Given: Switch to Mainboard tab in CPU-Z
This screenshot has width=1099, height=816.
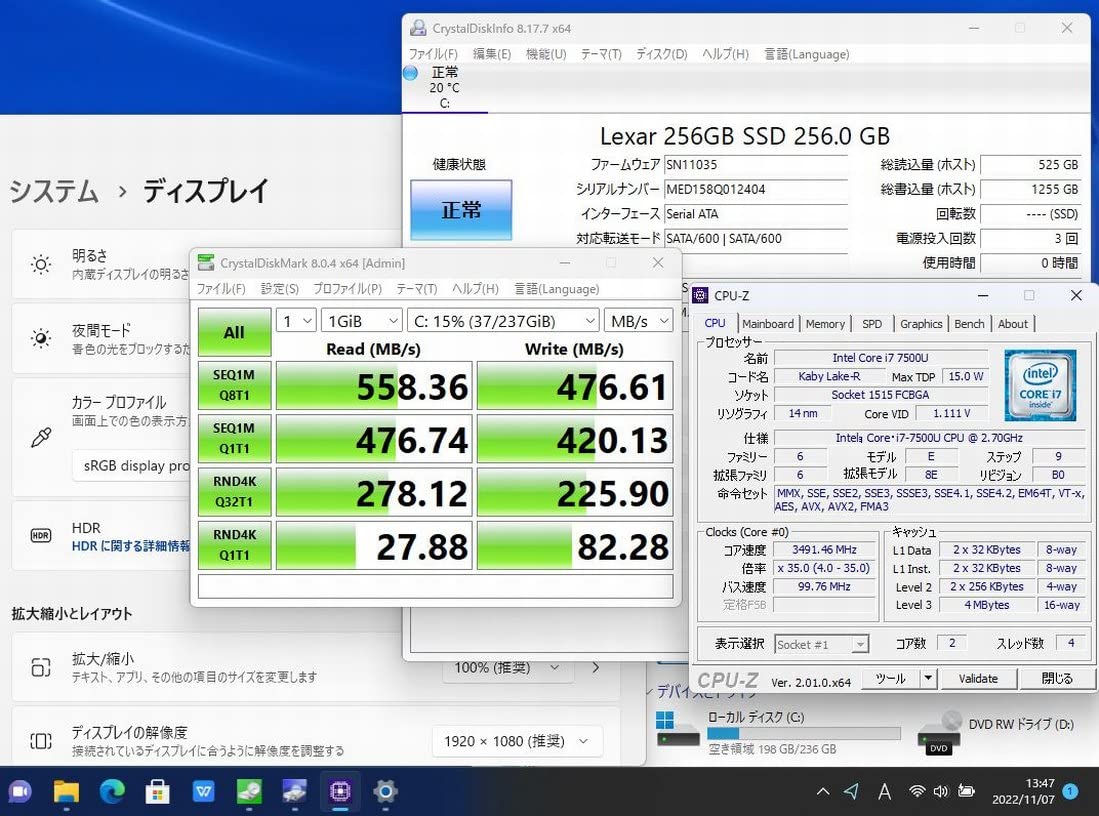Looking at the screenshot, I should click(x=767, y=324).
